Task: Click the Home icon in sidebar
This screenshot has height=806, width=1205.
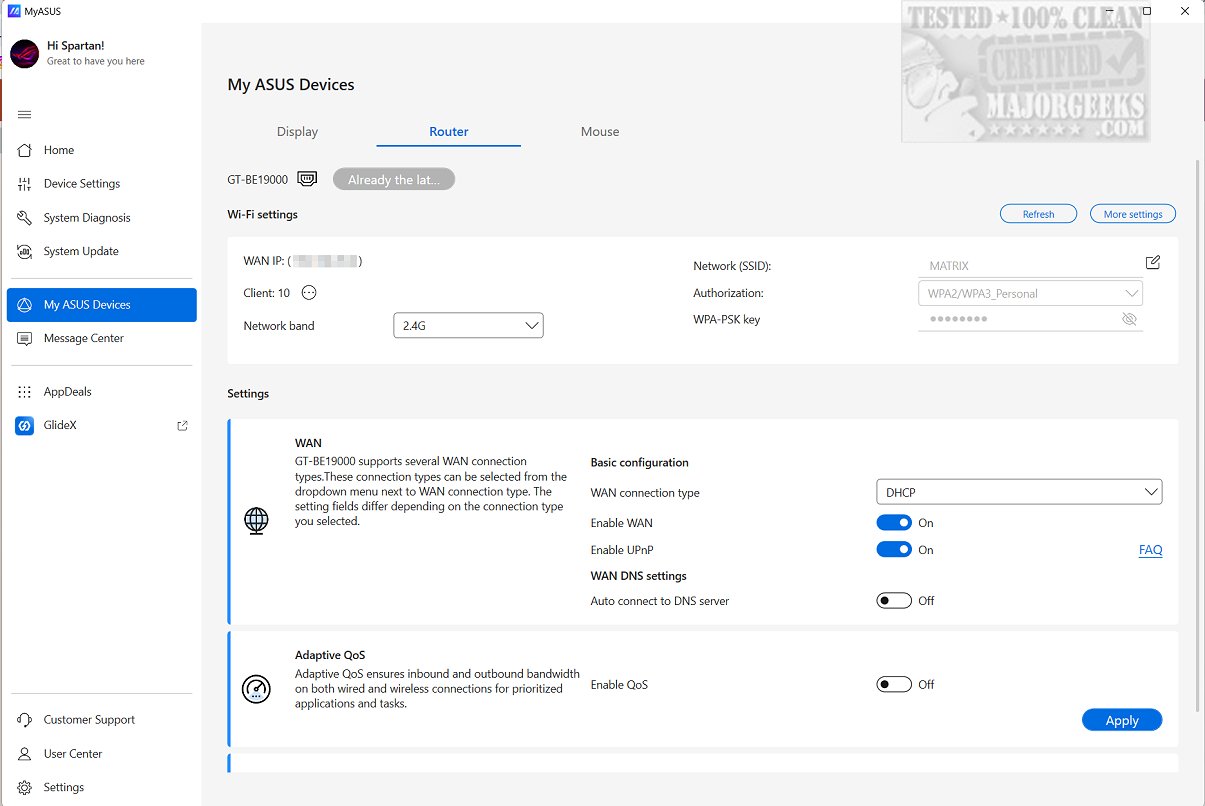Action: 25,150
